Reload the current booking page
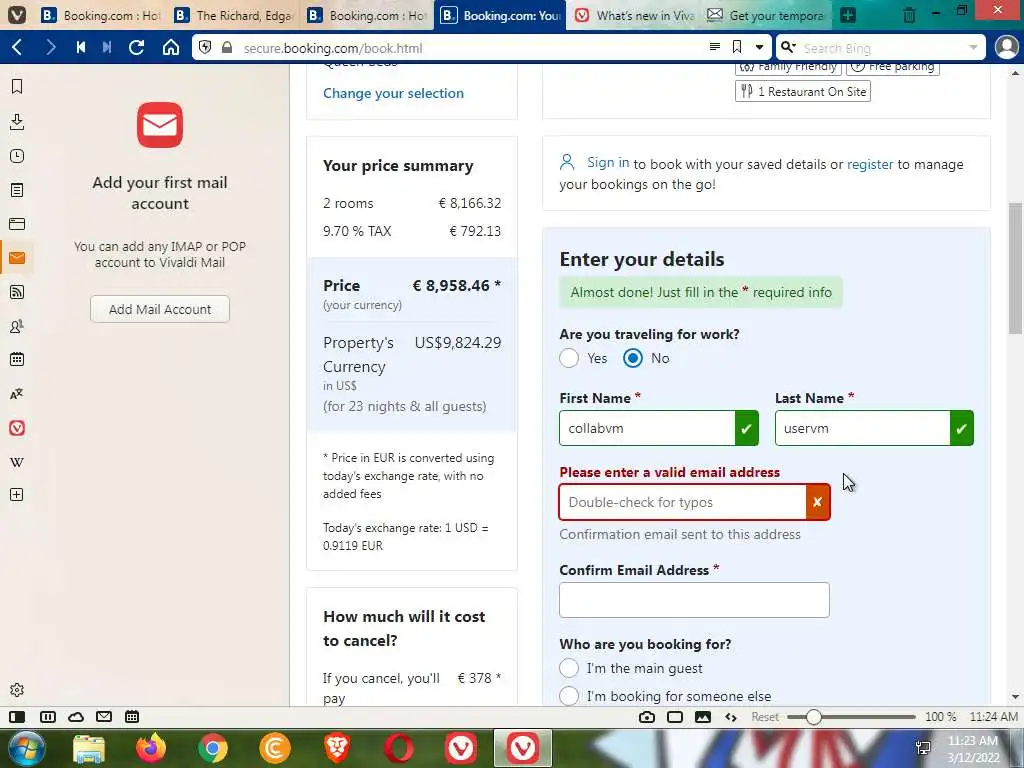This screenshot has height=768, width=1024. click(x=136, y=48)
